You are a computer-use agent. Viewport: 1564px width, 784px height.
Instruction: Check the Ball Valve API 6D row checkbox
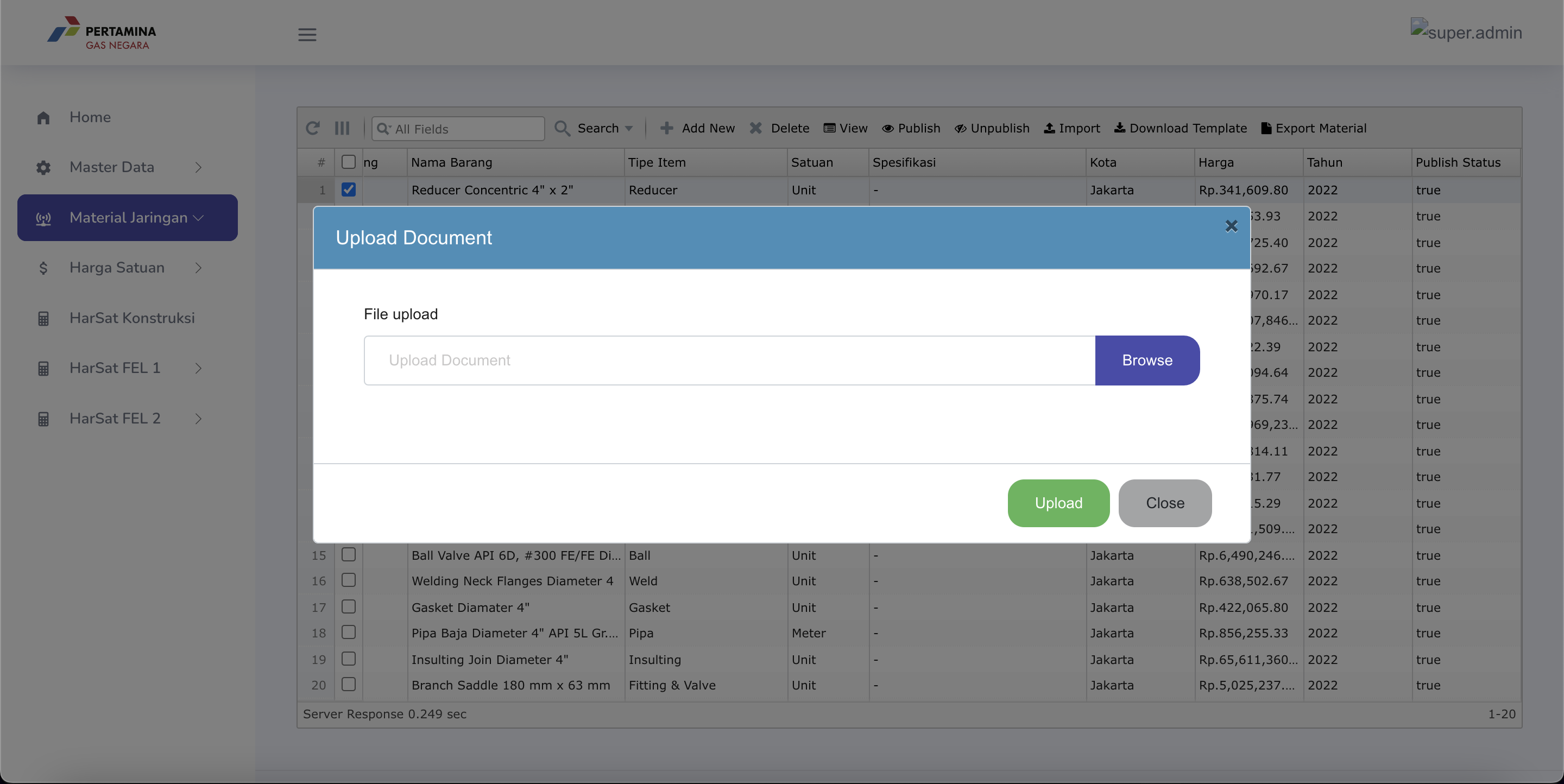pyautogui.click(x=349, y=555)
